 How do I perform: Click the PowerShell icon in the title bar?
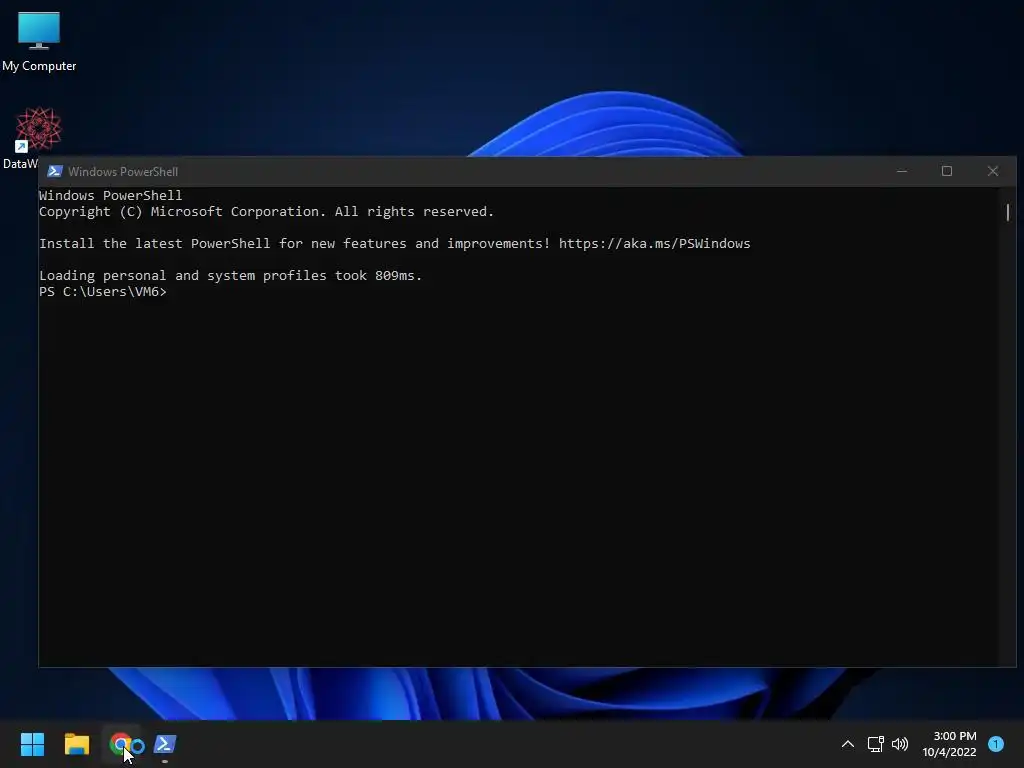coord(55,171)
